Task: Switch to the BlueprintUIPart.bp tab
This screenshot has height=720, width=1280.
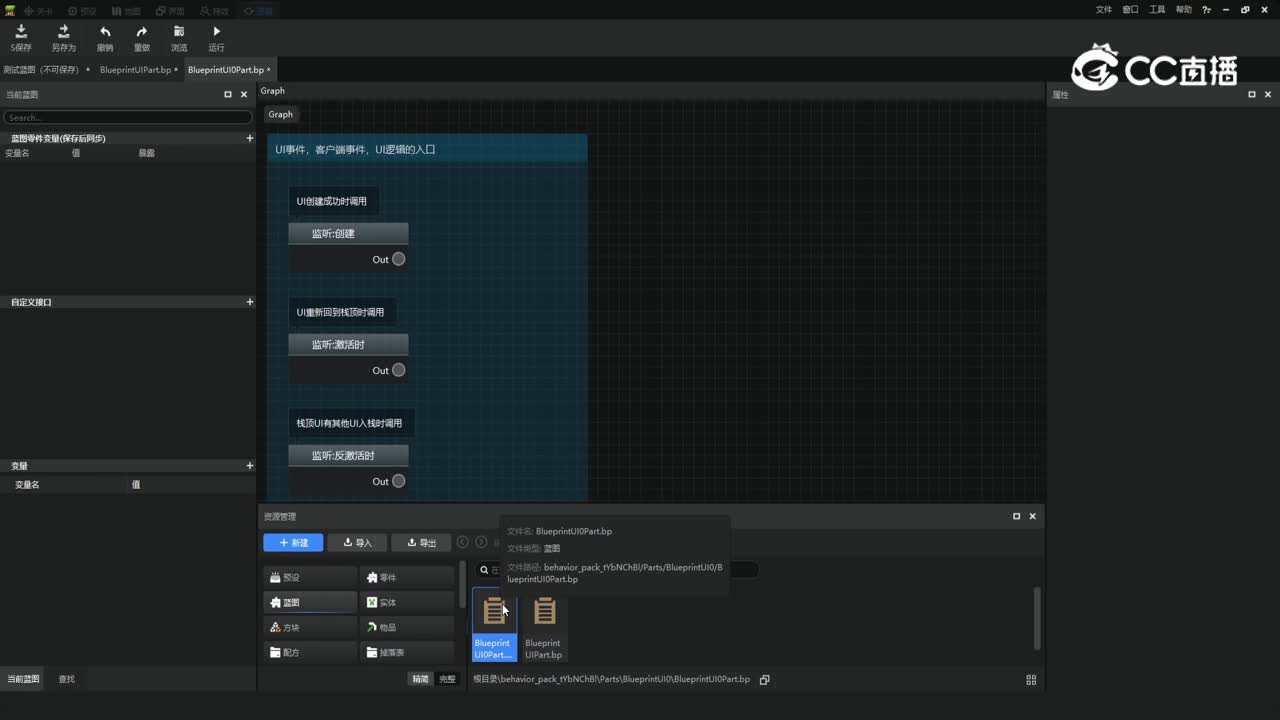Action: [135, 70]
